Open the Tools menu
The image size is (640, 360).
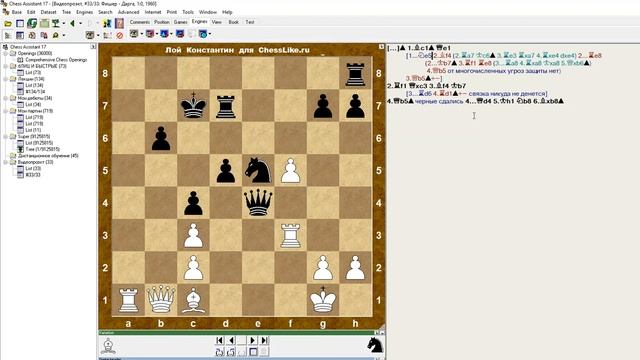click(x=188, y=12)
